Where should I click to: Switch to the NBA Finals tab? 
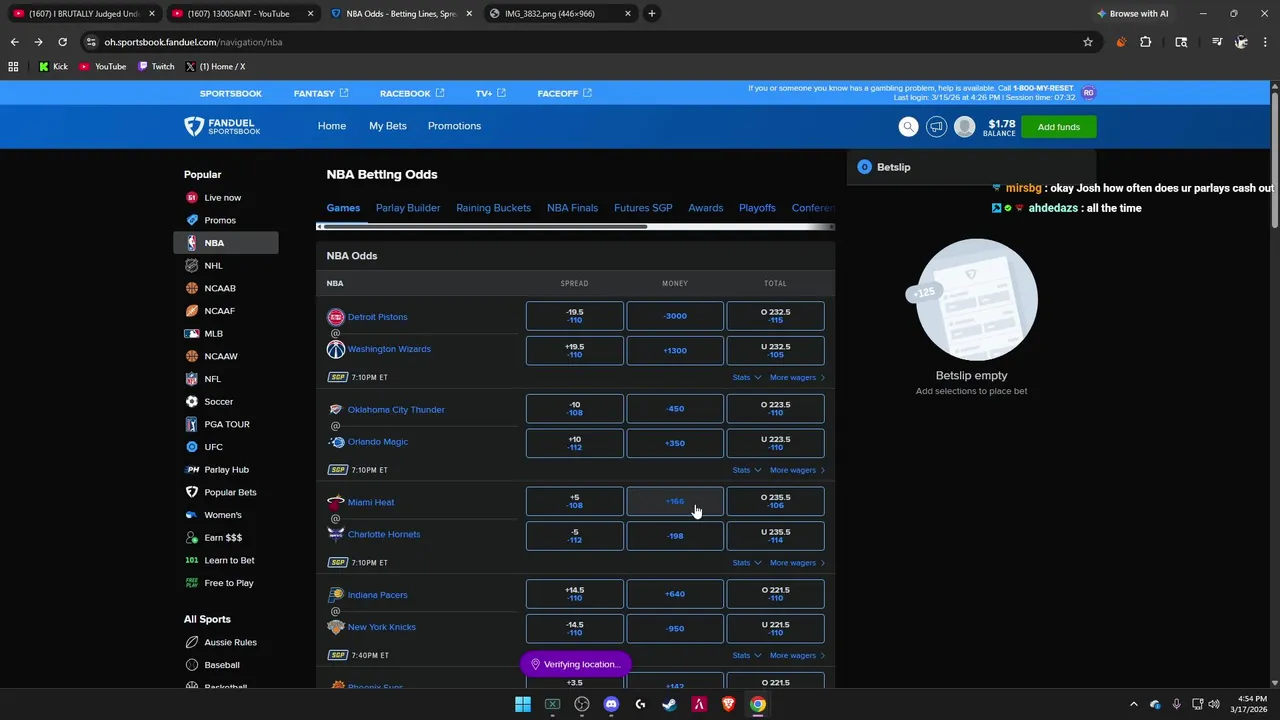(x=572, y=208)
